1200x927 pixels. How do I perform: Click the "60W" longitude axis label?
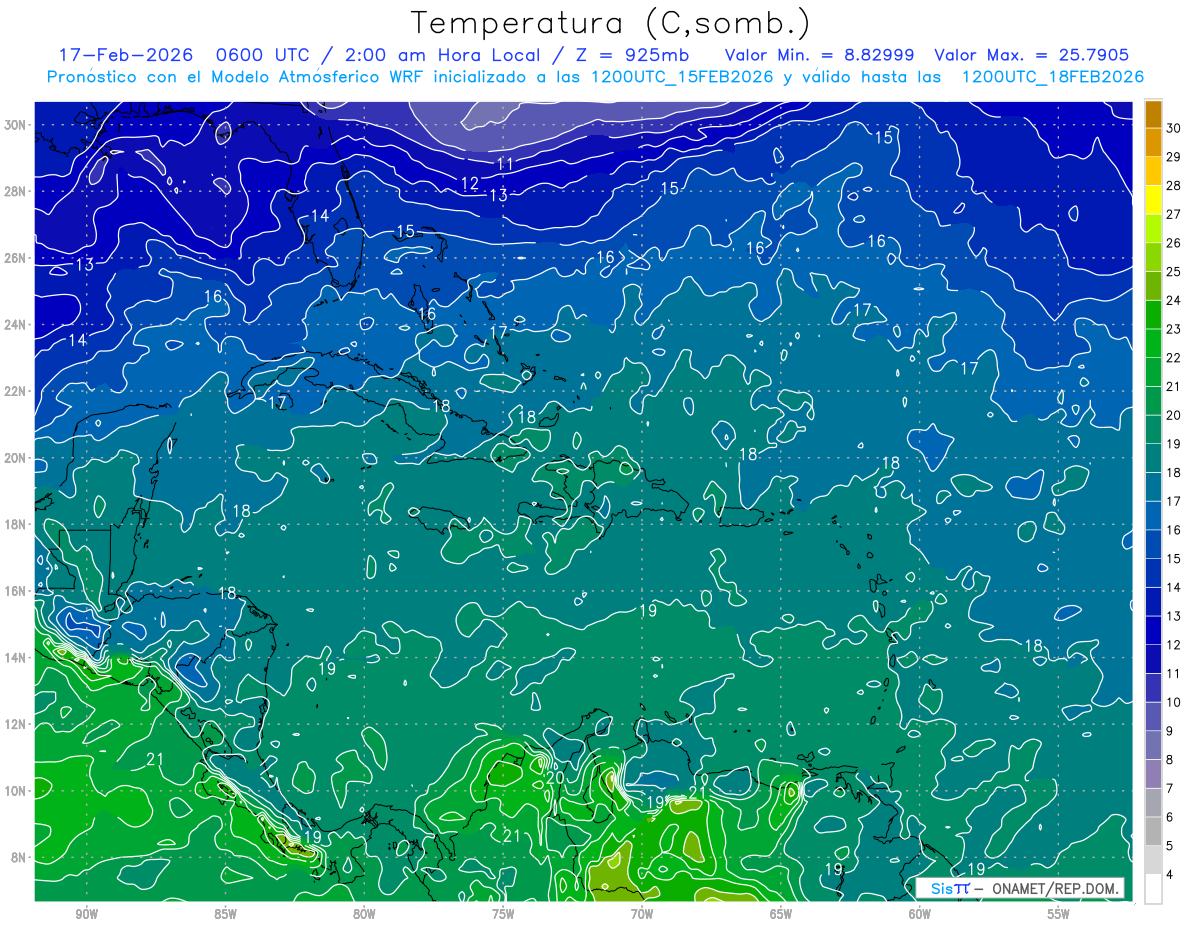[x=920, y=914]
